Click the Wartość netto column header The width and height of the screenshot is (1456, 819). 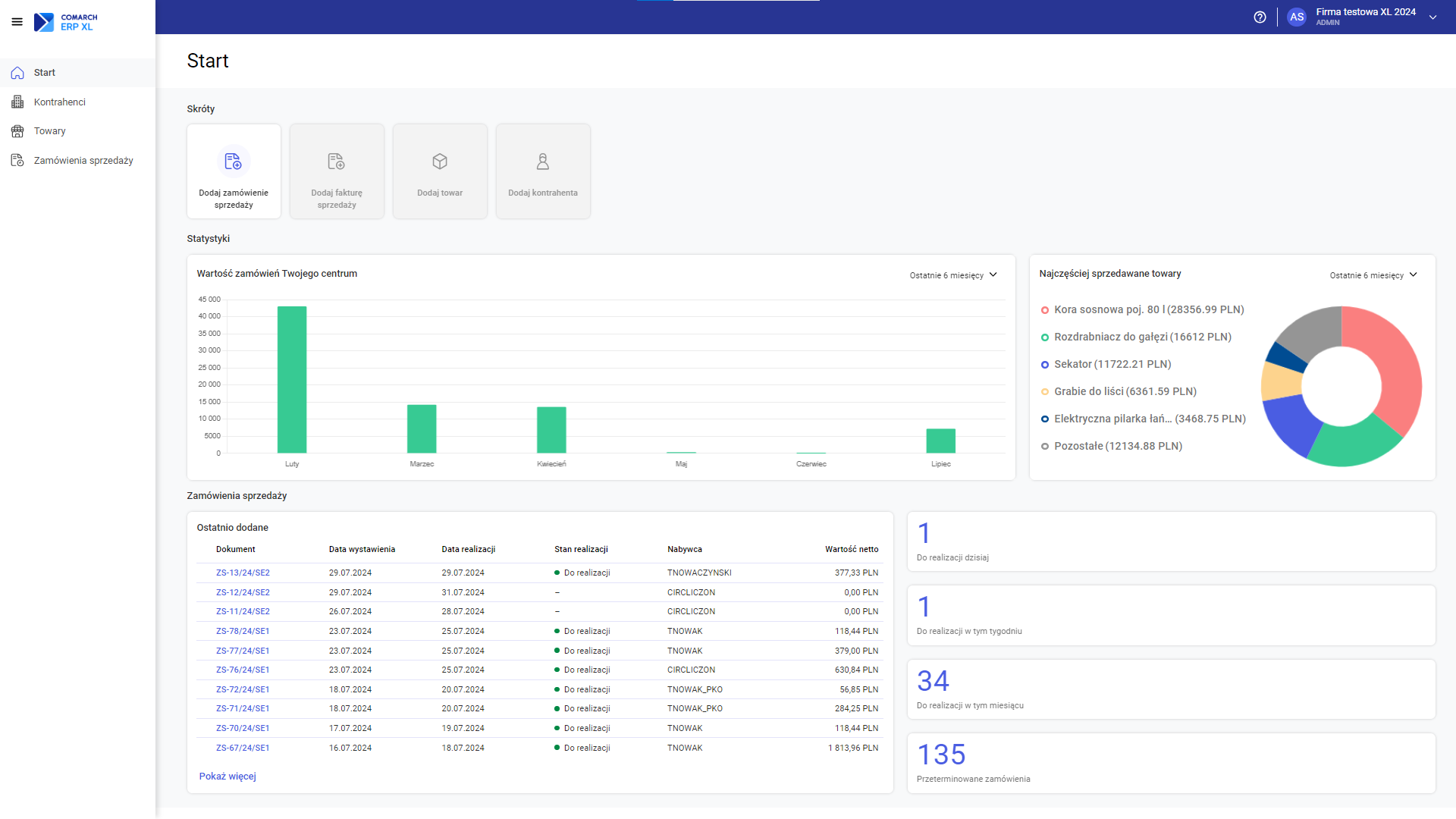point(852,550)
